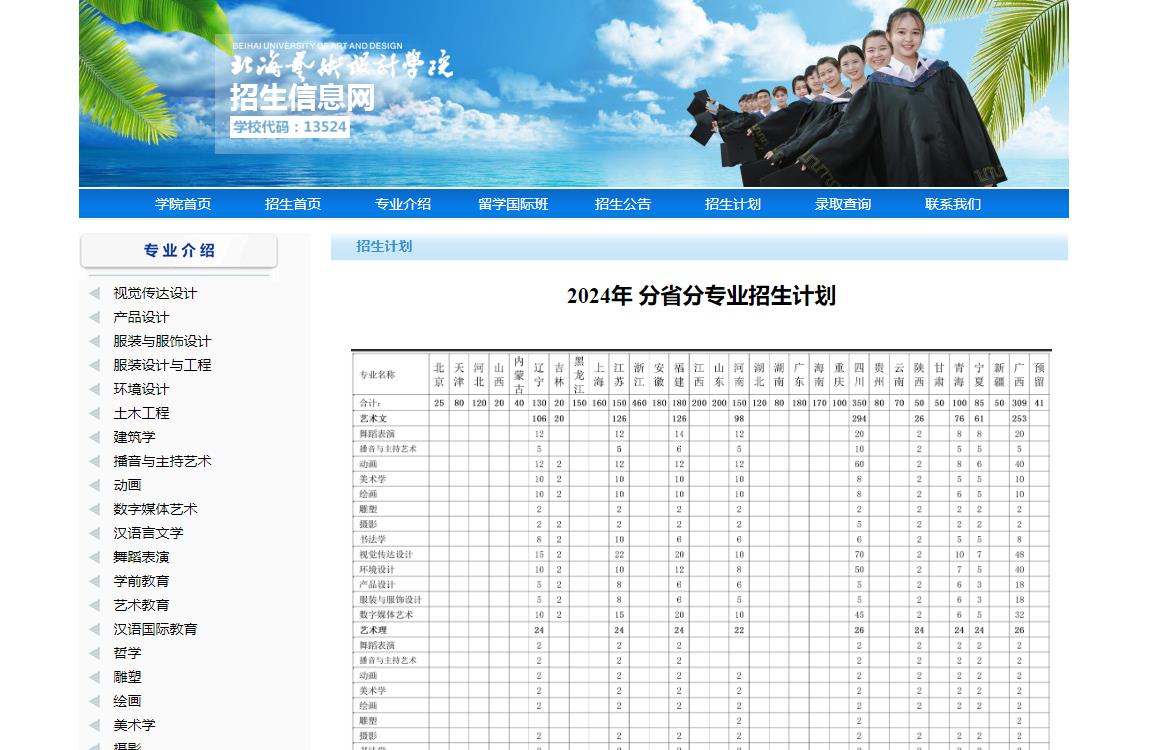This screenshot has width=1150, height=750.
Task: Select 数字媒体艺术 in the sidebar
Action: (x=155, y=509)
